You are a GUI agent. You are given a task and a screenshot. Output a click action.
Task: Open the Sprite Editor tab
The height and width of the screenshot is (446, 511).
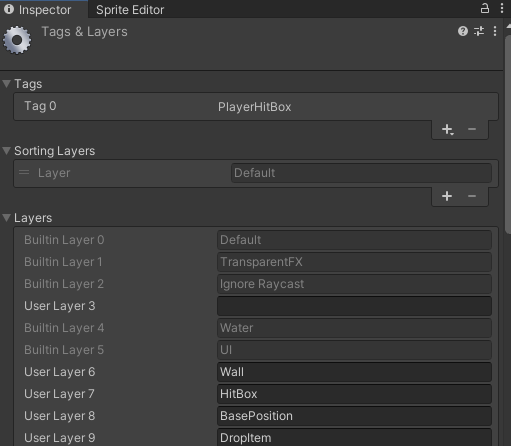point(130,10)
